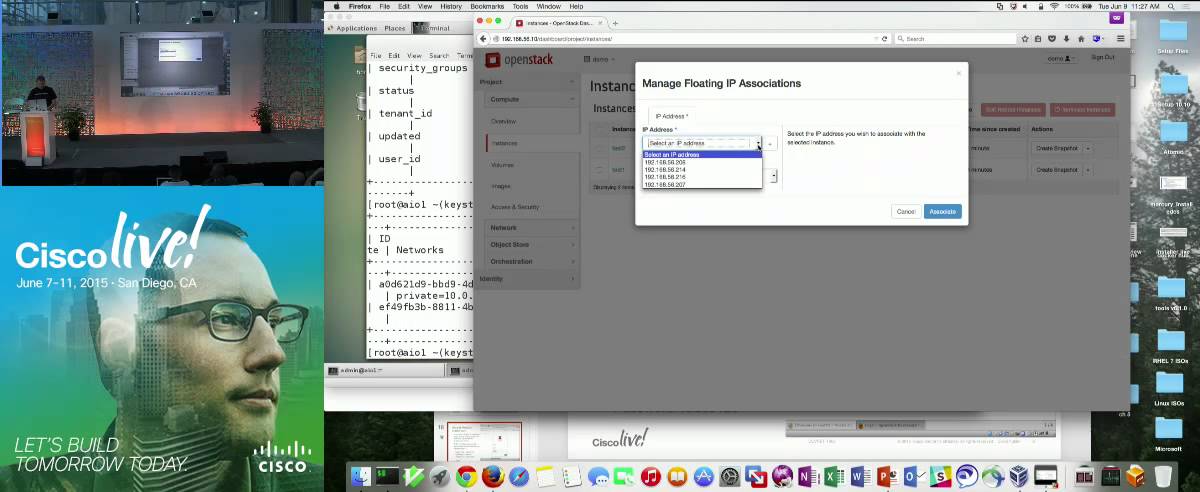Open FaceTime from the Dock
The width and height of the screenshot is (1200, 492).
click(623, 476)
